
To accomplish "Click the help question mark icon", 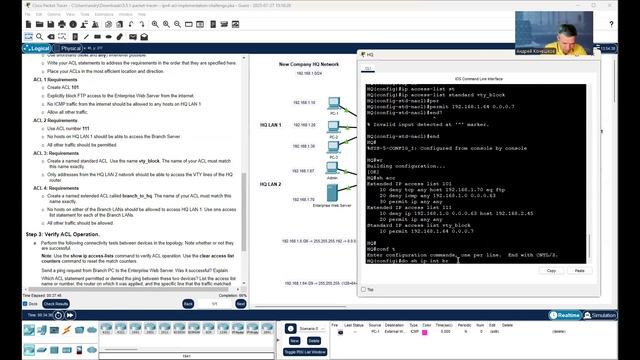I will click(x=611, y=24).
